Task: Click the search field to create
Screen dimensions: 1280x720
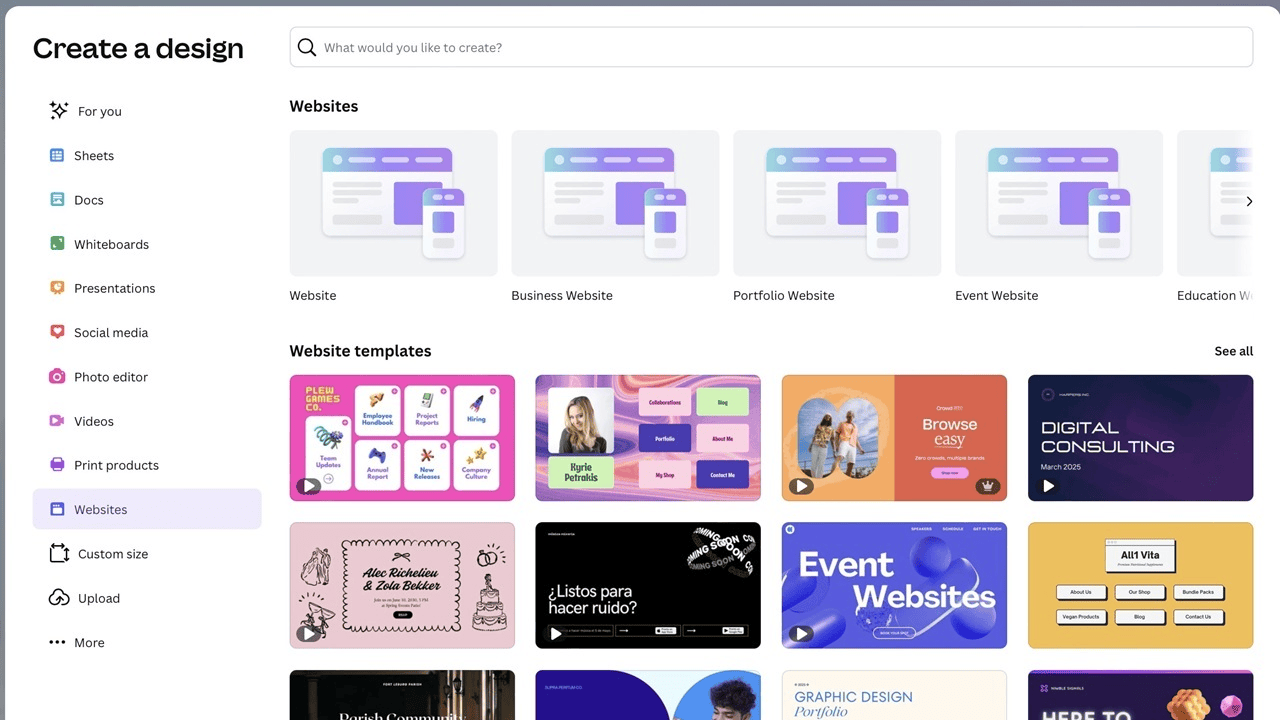Action: (770, 47)
